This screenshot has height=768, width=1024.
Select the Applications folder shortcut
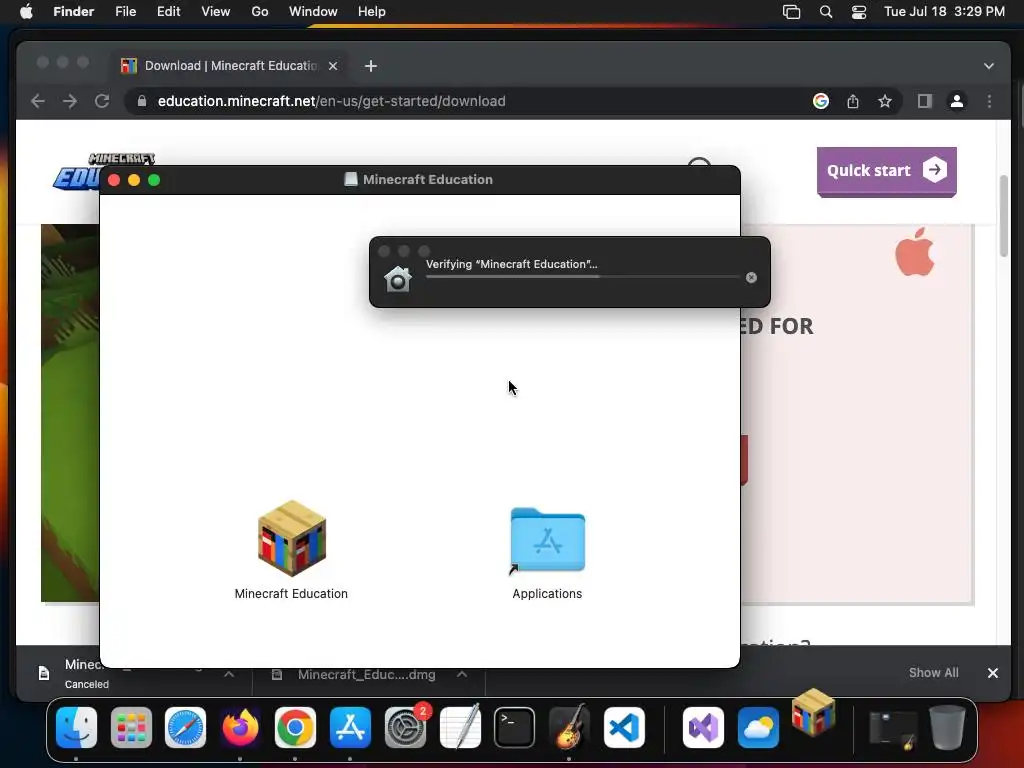547,541
